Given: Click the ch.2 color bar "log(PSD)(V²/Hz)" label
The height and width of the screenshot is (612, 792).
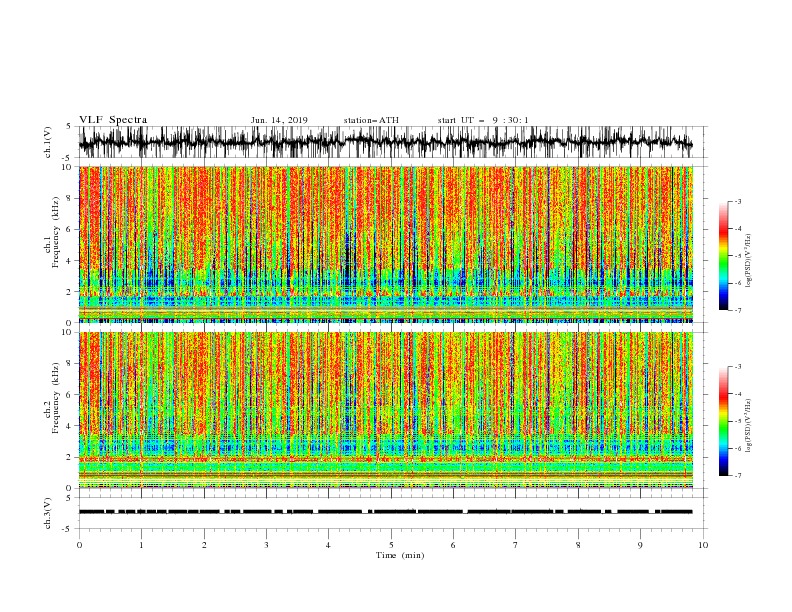Looking at the screenshot, I should coord(749,426).
